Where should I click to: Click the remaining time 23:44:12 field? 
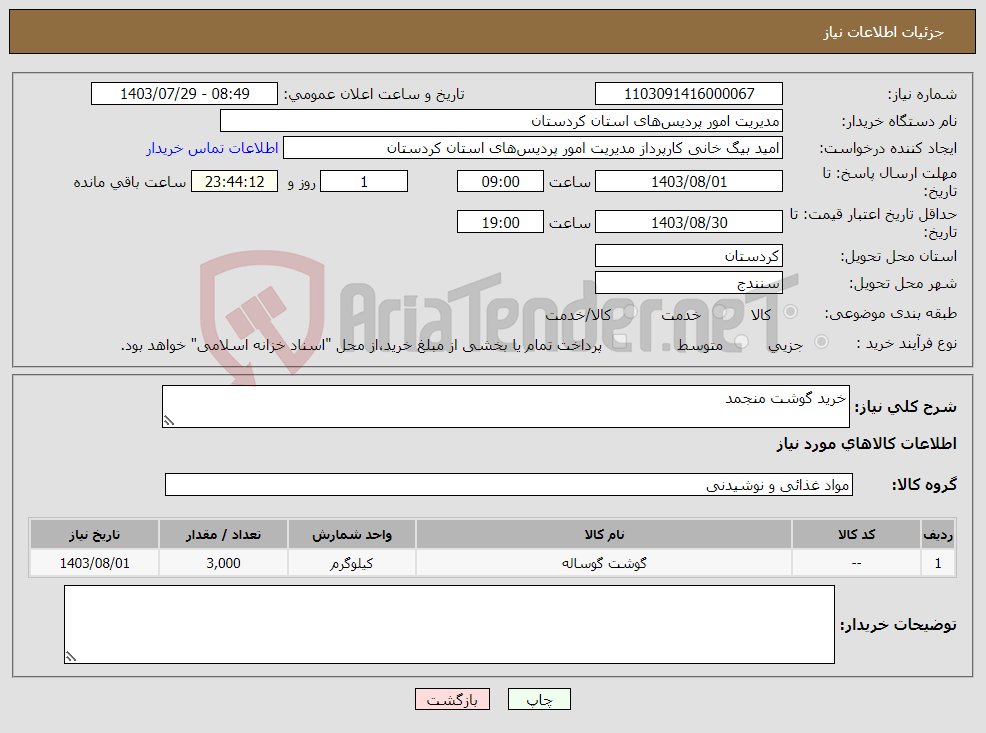coord(235,182)
